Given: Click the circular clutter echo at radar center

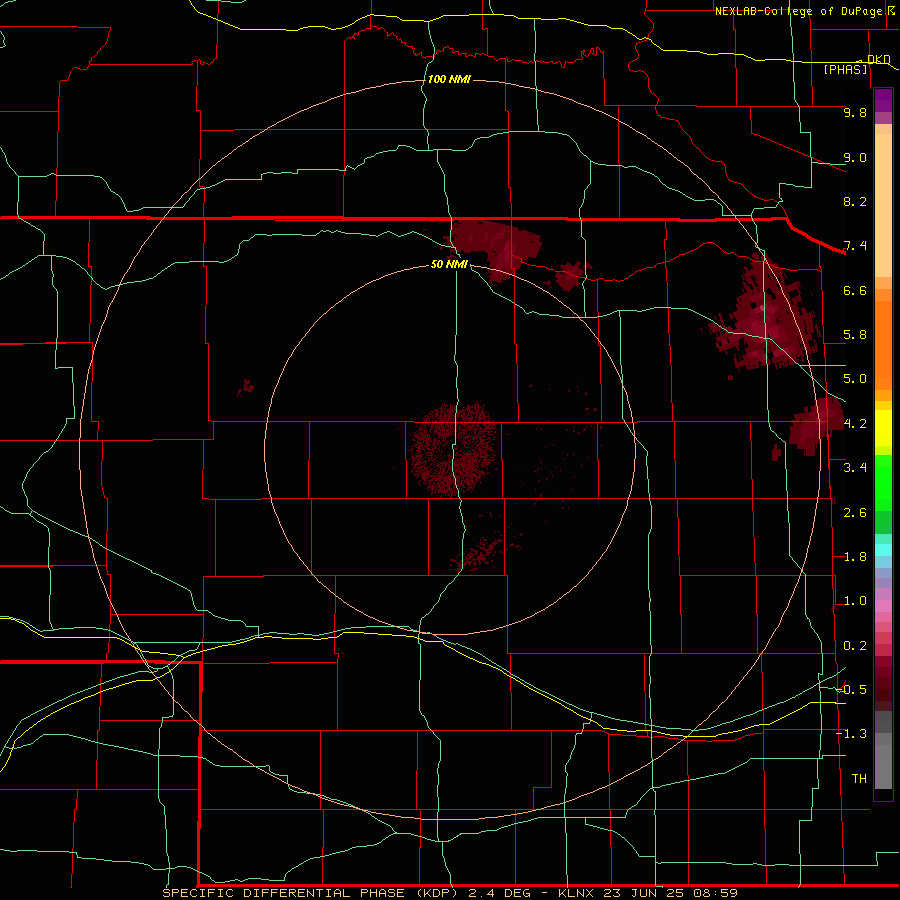Looking at the screenshot, I should tap(453, 448).
